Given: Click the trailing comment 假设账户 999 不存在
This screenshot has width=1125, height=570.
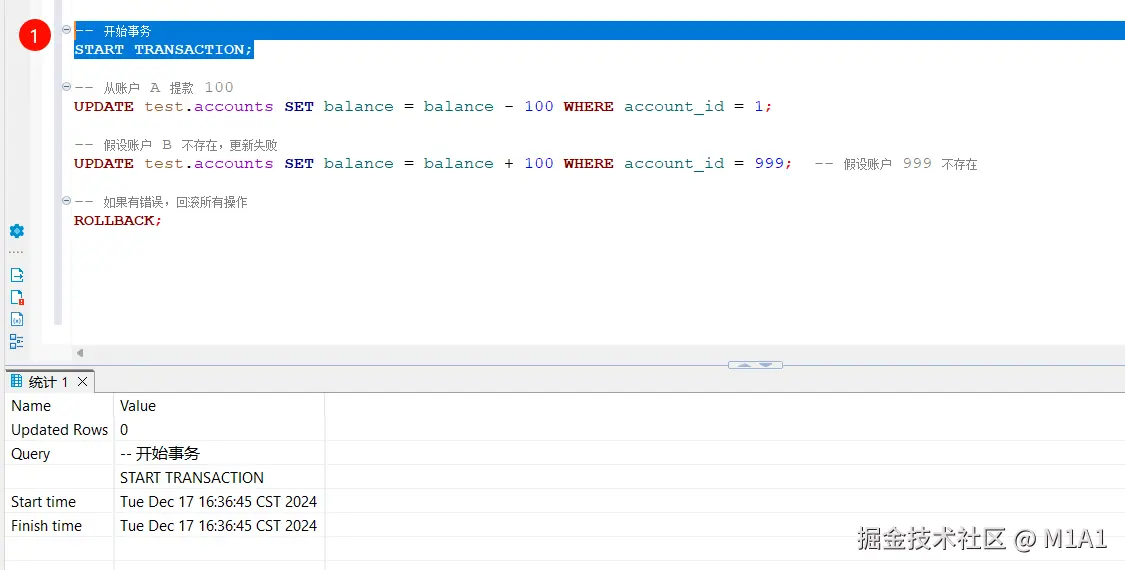Looking at the screenshot, I should coord(896,164).
